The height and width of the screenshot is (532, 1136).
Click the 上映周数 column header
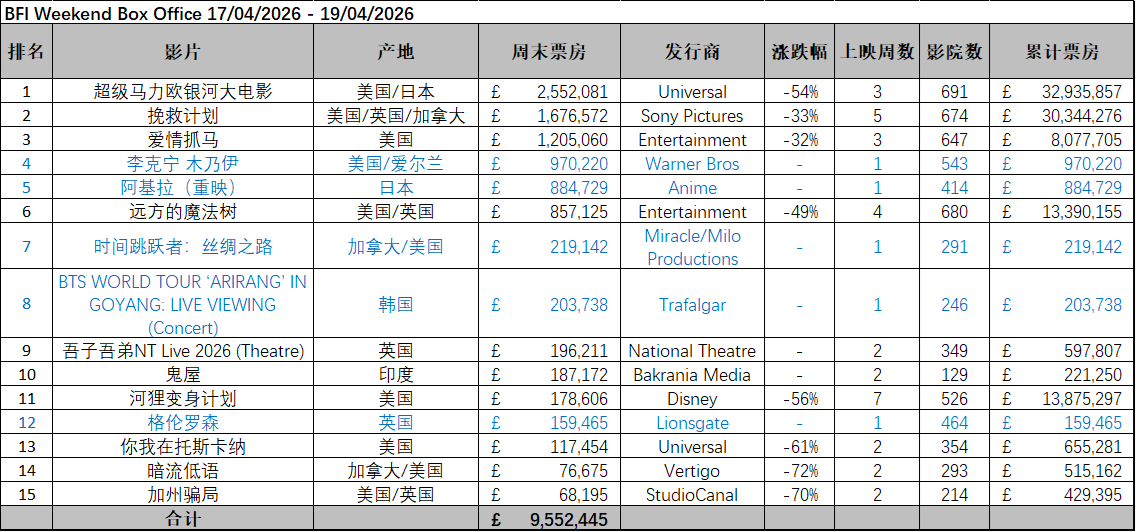coord(877,52)
